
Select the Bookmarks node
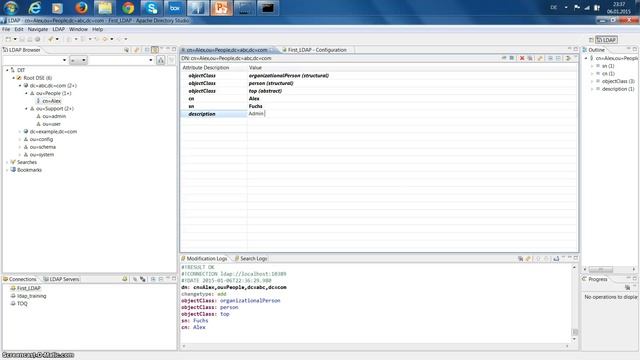pyautogui.click(x=29, y=170)
